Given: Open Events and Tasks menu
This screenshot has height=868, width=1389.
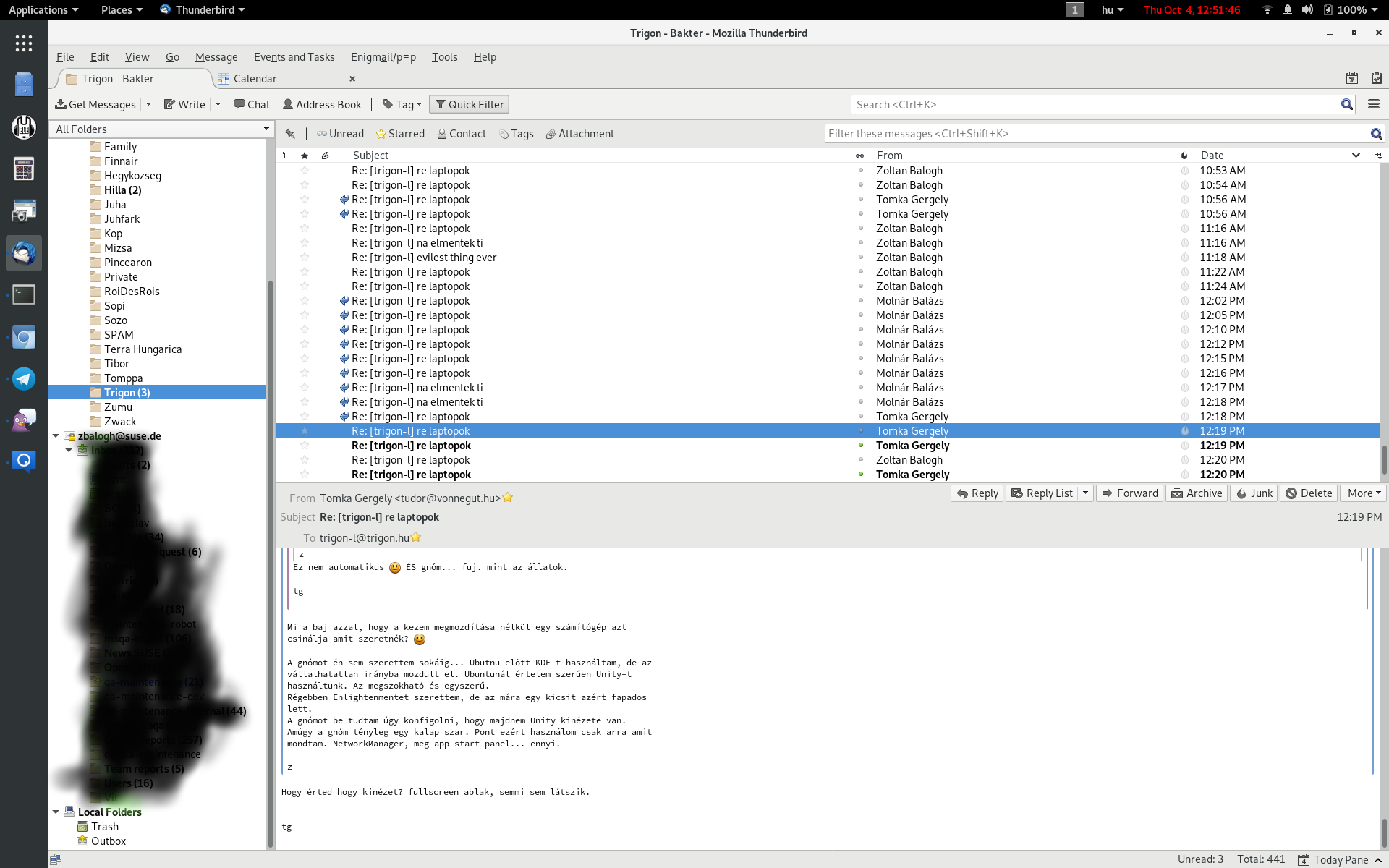Looking at the screenshot, I should pyautogui.click(x=294, y=57).
